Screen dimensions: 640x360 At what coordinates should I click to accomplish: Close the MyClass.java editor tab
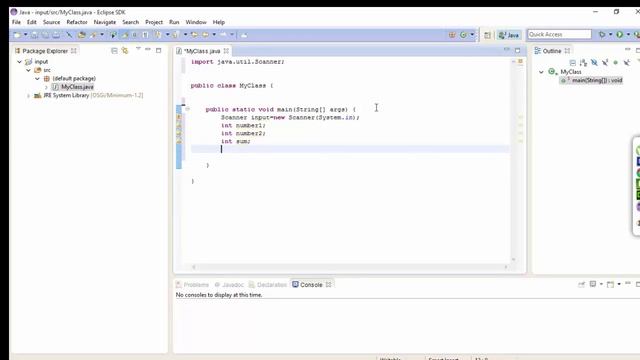point(226,51)
